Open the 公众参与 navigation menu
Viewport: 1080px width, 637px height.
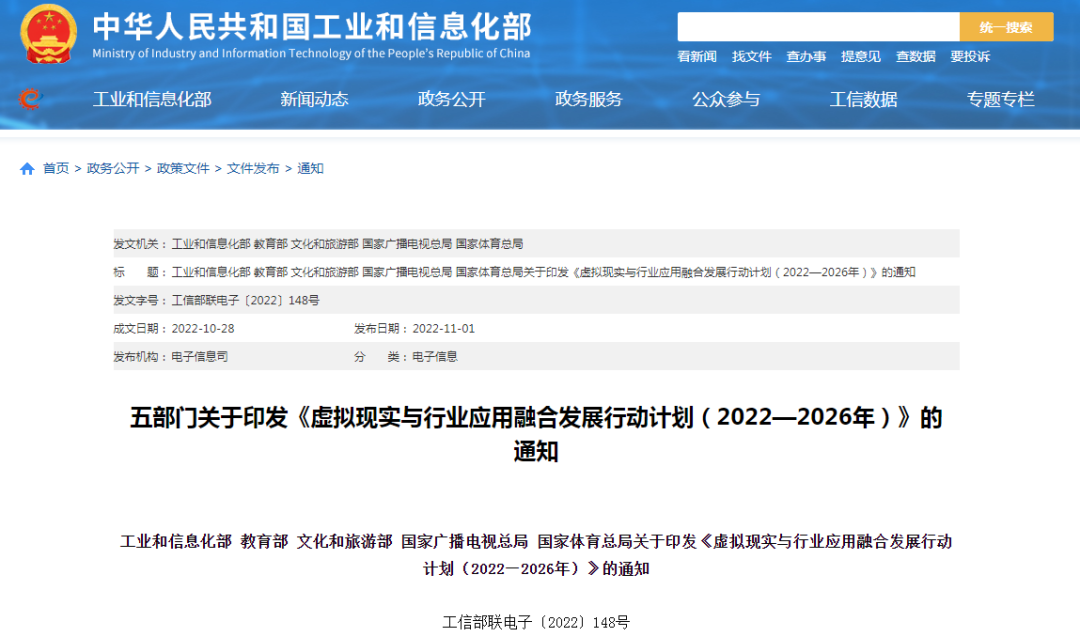pyautogui.click(x=726, y=99)
